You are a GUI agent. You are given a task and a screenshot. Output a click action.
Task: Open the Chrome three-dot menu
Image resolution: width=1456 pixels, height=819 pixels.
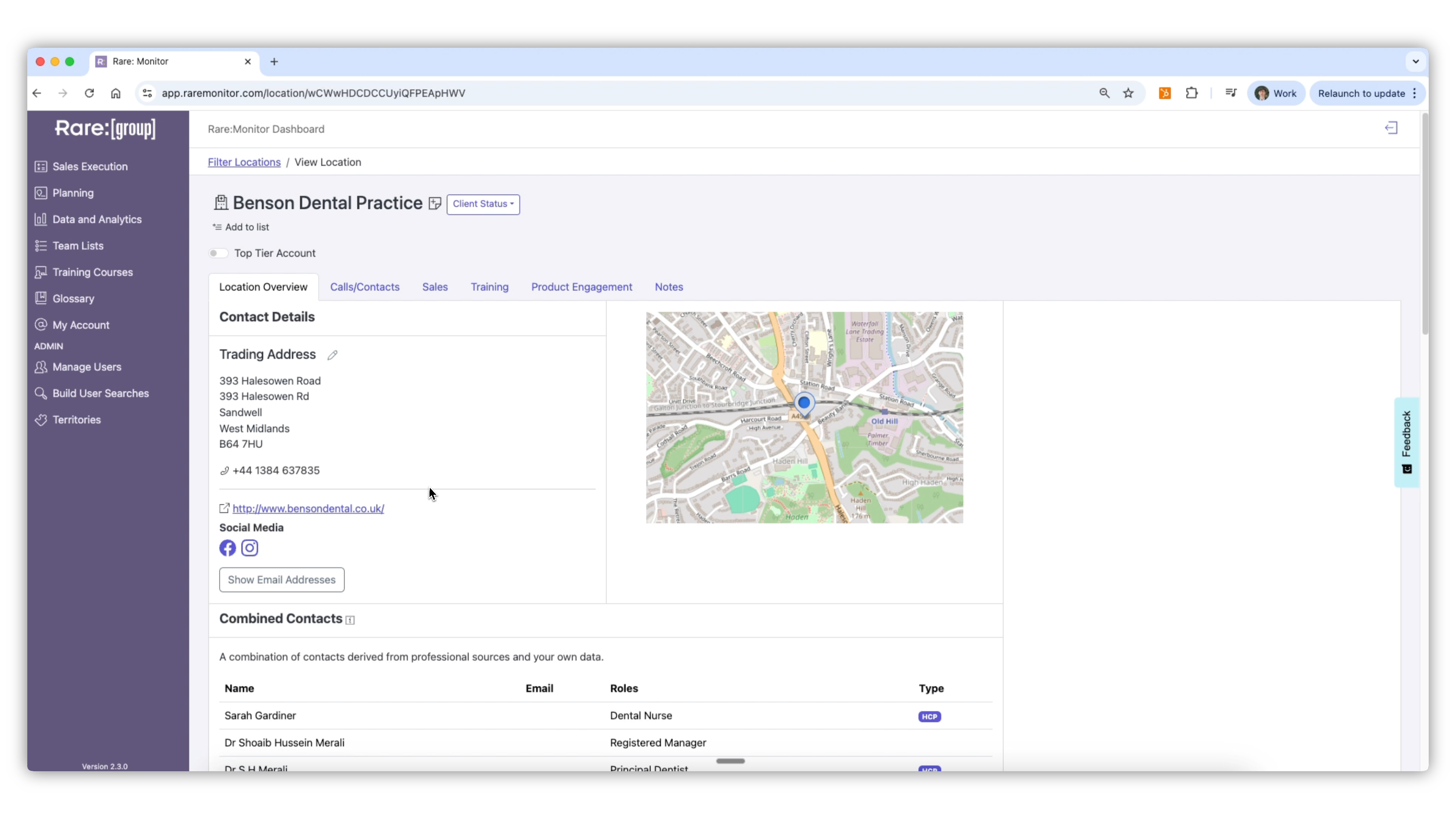(1414, 93)
